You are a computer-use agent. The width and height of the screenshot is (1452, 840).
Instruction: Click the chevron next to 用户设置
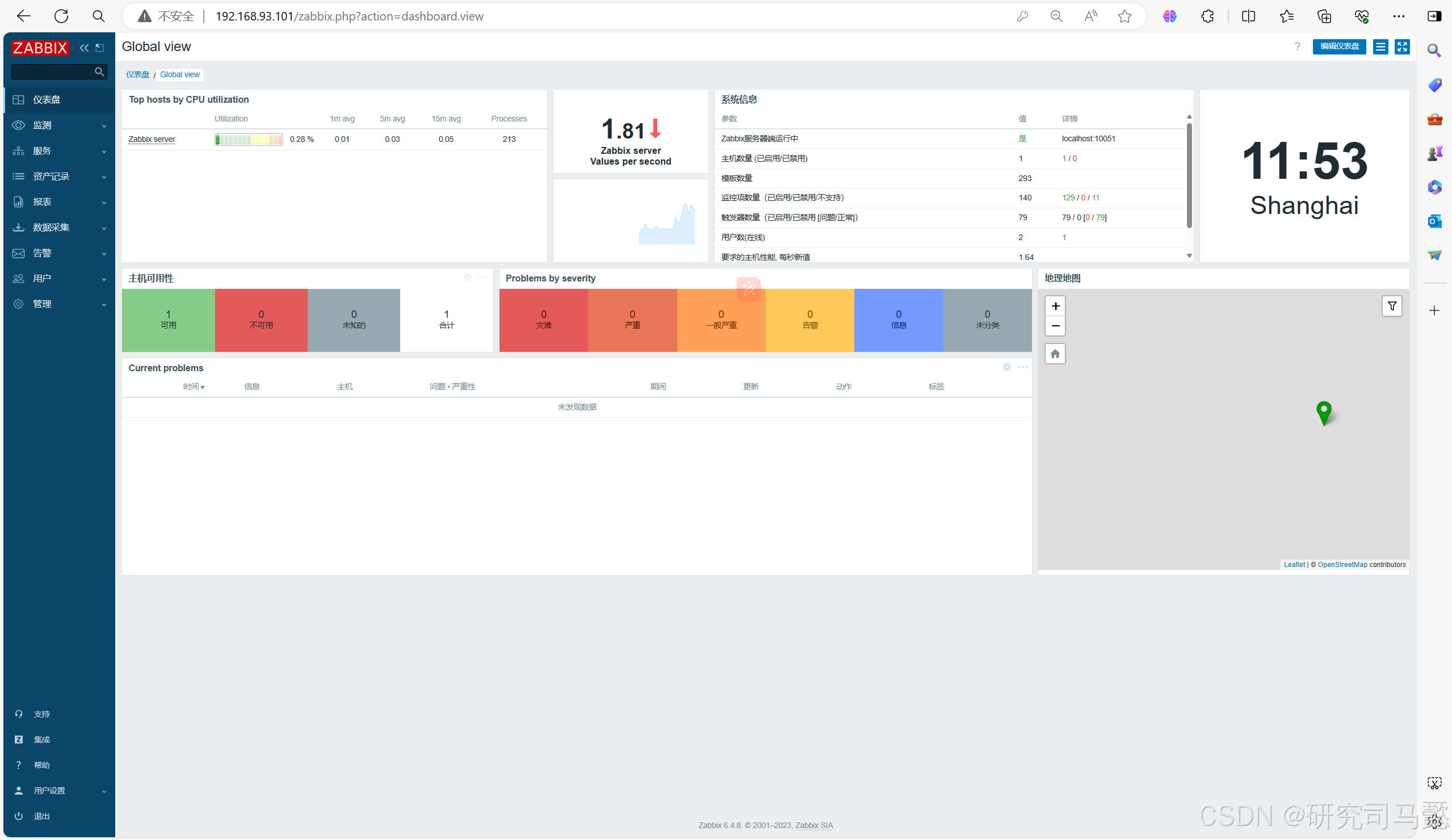104,791
